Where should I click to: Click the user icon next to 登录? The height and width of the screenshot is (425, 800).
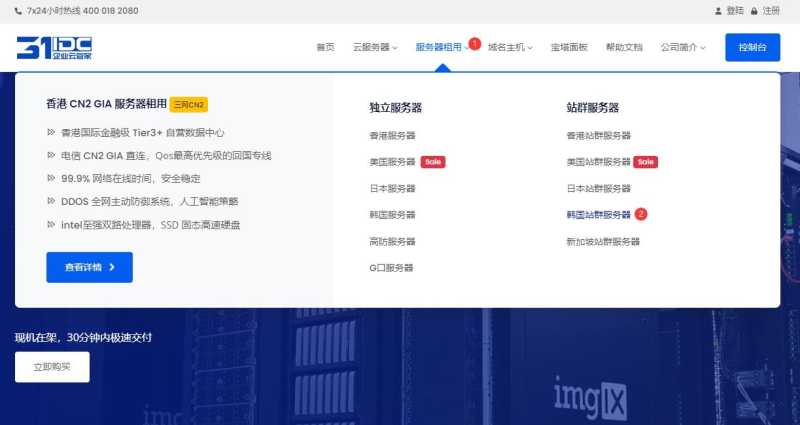(718, 11)
